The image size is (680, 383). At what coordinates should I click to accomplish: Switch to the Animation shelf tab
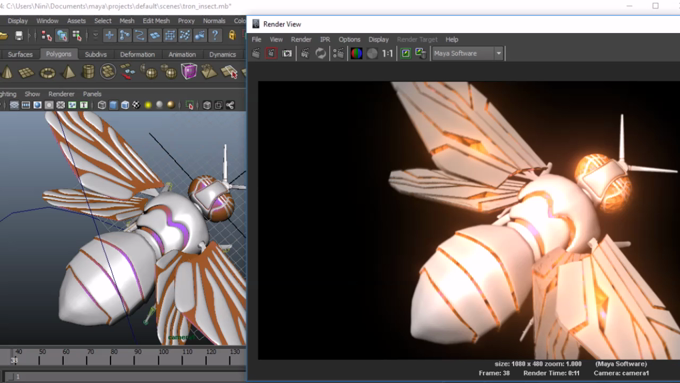(x=182, y=54)
